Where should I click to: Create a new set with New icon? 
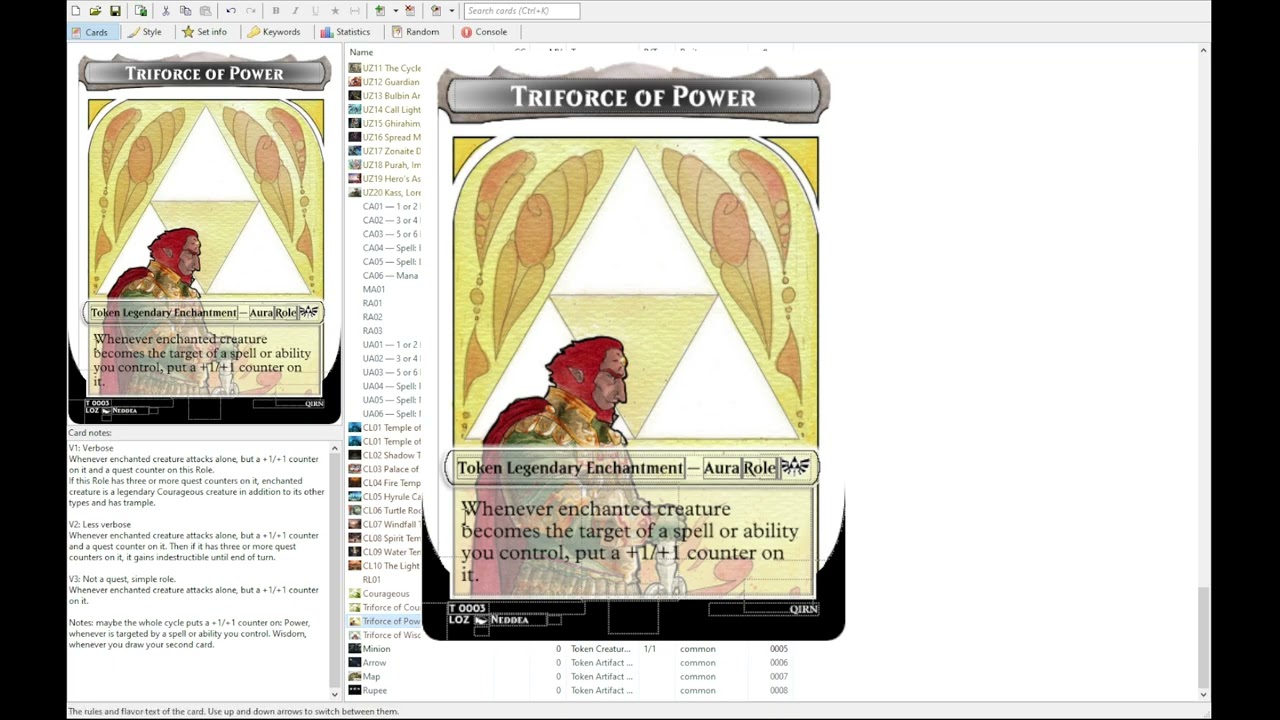tap(76, 11)
